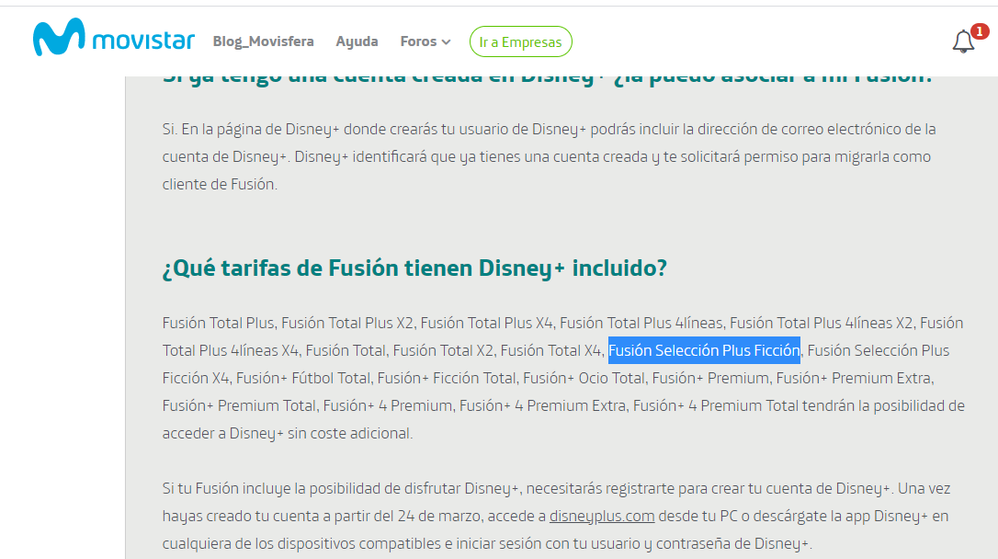Open the notifications bell
This screenshot has height=559, width=998.
[x=963, y=42]
